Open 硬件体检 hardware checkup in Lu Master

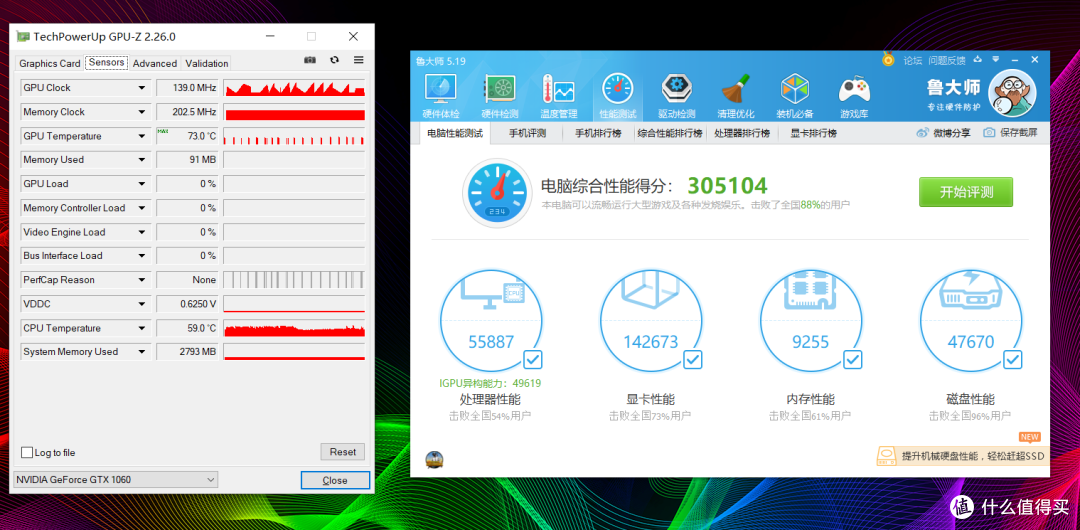point(440,96)
